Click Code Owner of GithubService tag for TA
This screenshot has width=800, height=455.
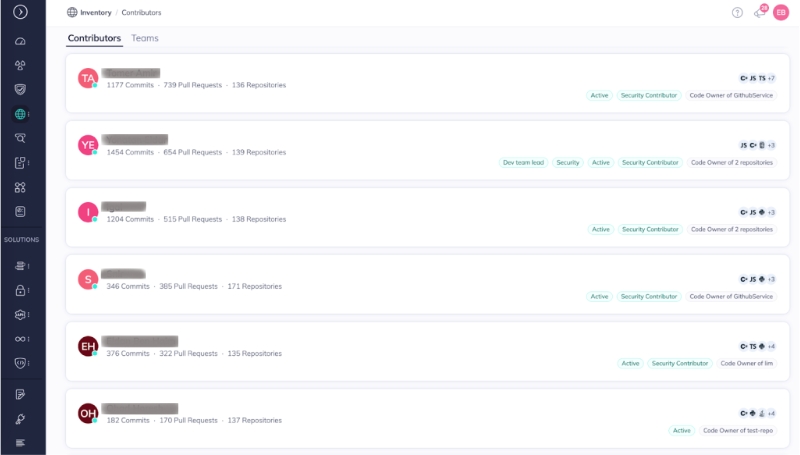click(x=731, y=95)
